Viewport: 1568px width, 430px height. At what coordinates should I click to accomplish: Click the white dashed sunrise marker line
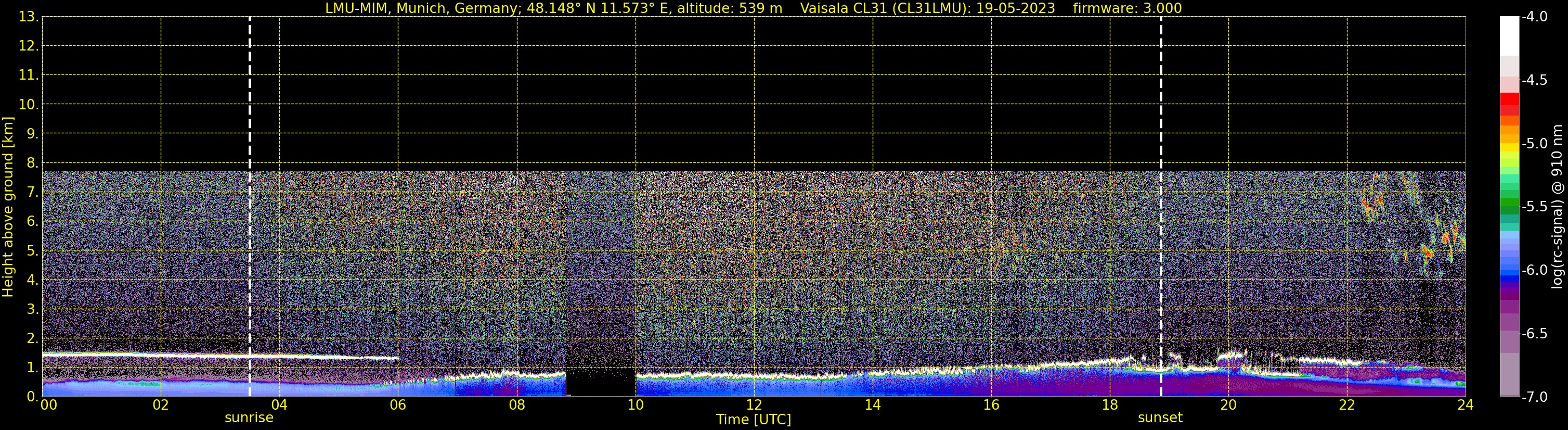[250, 207]
